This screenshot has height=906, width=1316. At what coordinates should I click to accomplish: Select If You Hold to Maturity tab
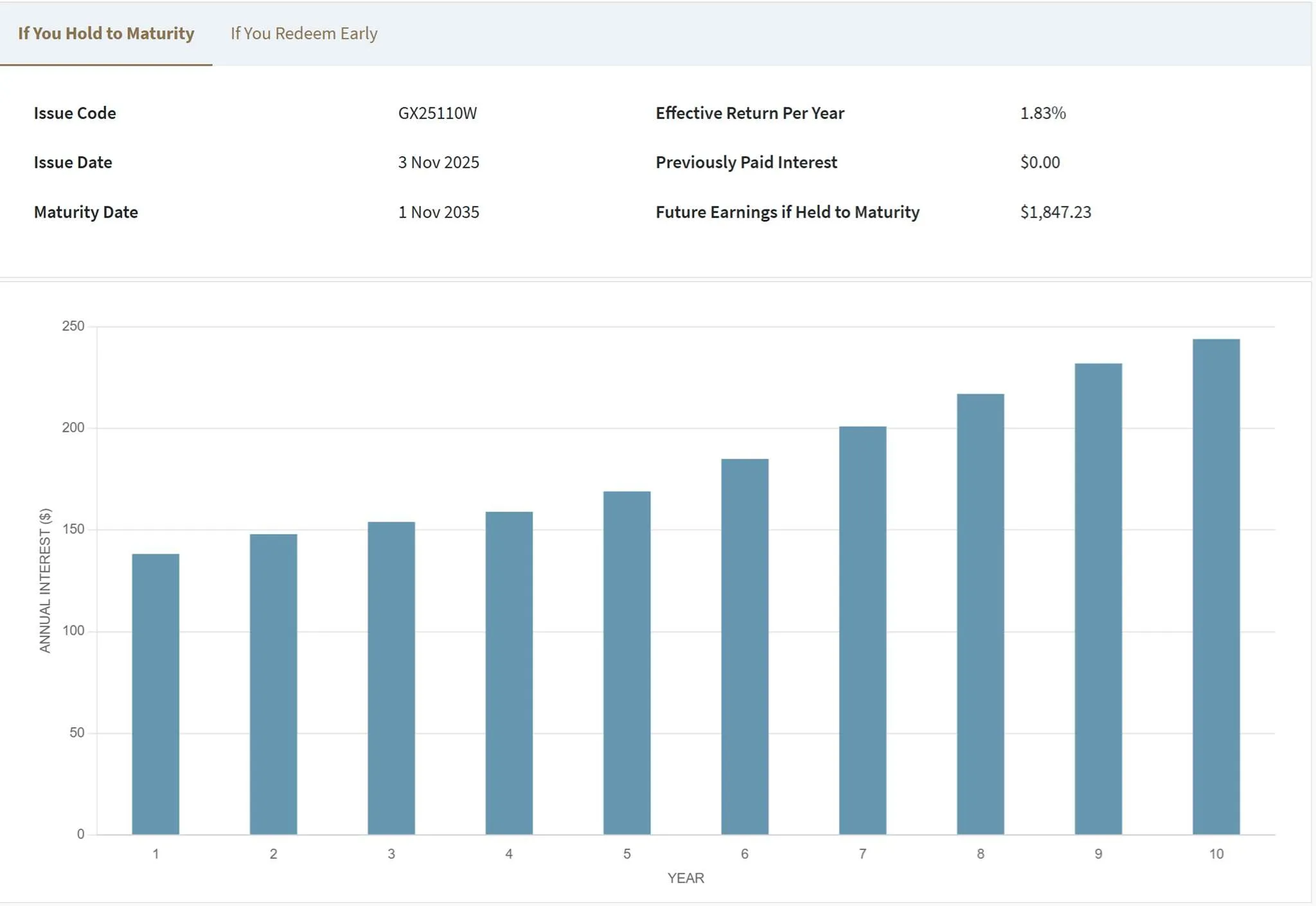pos(106,33)
